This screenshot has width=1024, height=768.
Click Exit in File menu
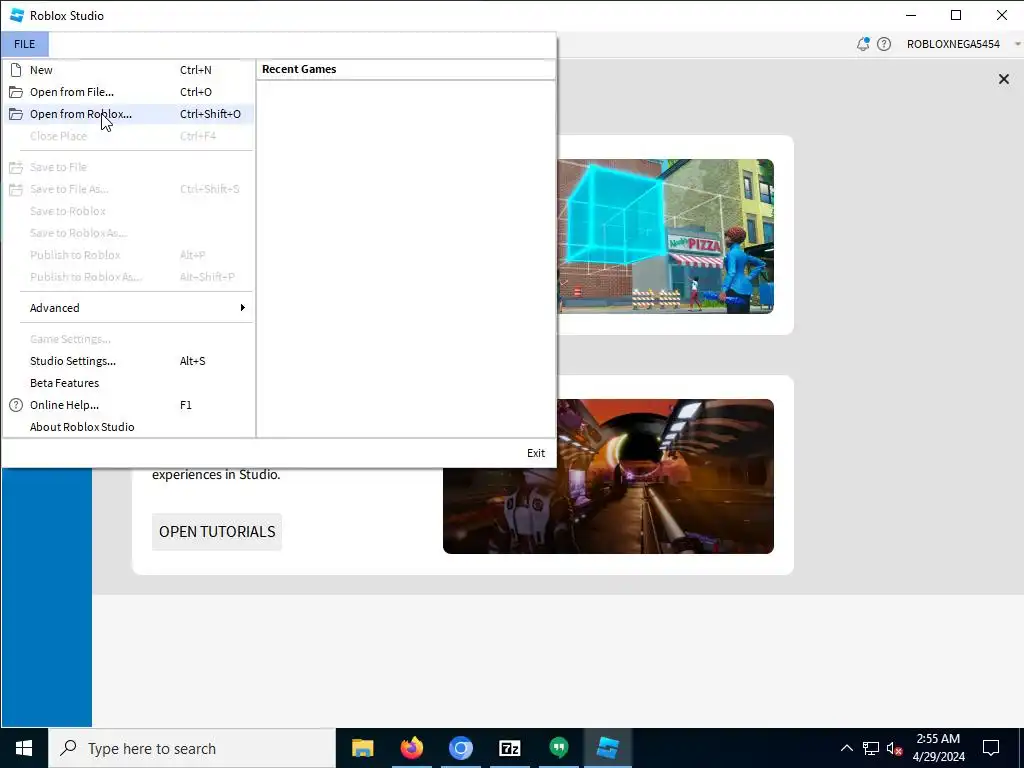536,453
